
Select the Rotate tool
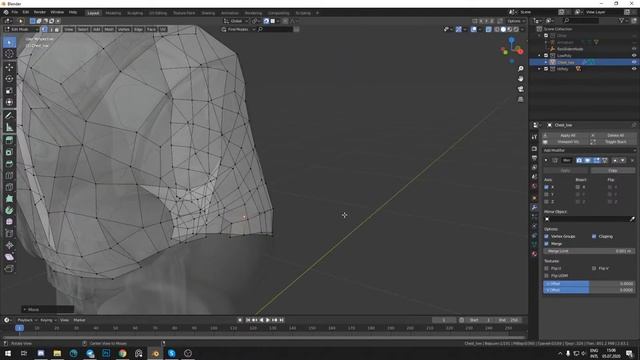point(9,79)
